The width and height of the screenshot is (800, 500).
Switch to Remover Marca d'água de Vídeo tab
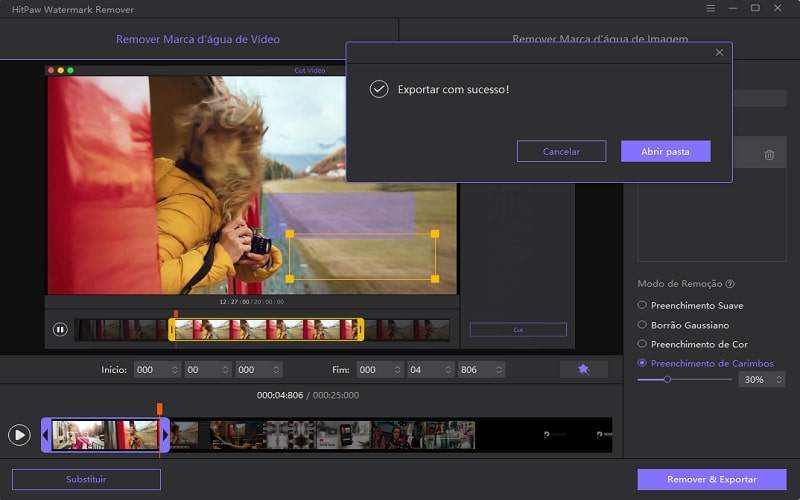198,40
